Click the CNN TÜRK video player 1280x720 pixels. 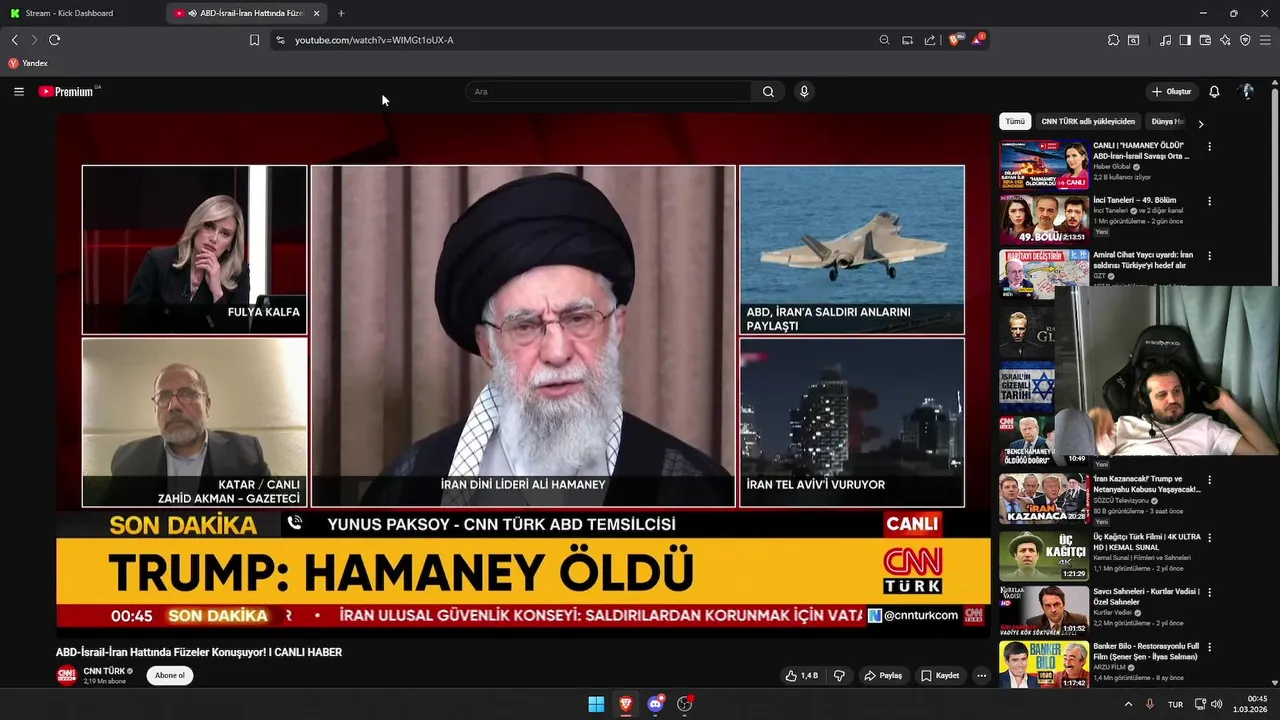tap(523, 374)
